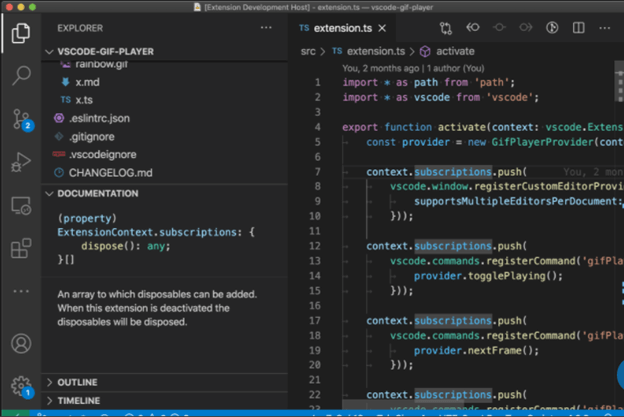
Task: Open the .eslintrc.json file
Action: 165,118
